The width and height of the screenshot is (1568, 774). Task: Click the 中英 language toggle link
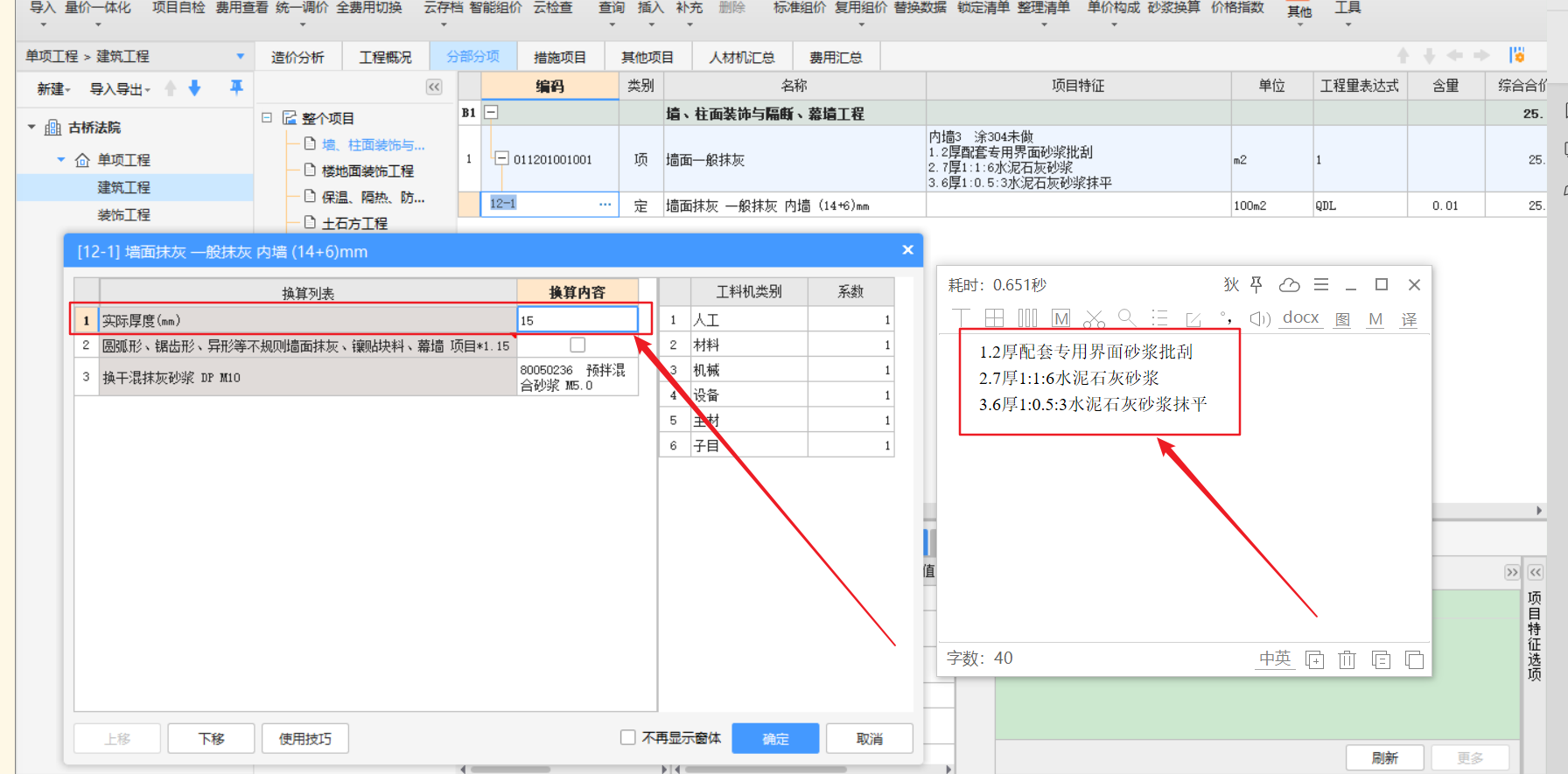click(x=1275, y=659)
